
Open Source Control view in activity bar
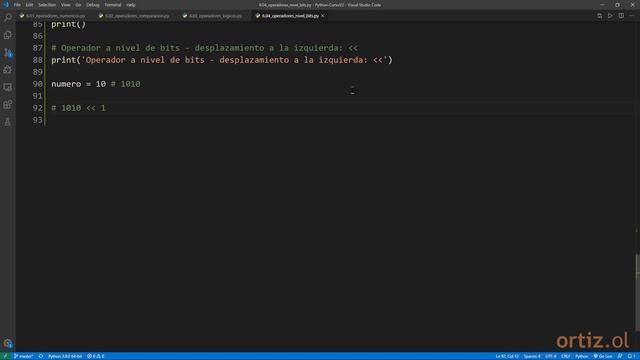(x=8, y=53)
